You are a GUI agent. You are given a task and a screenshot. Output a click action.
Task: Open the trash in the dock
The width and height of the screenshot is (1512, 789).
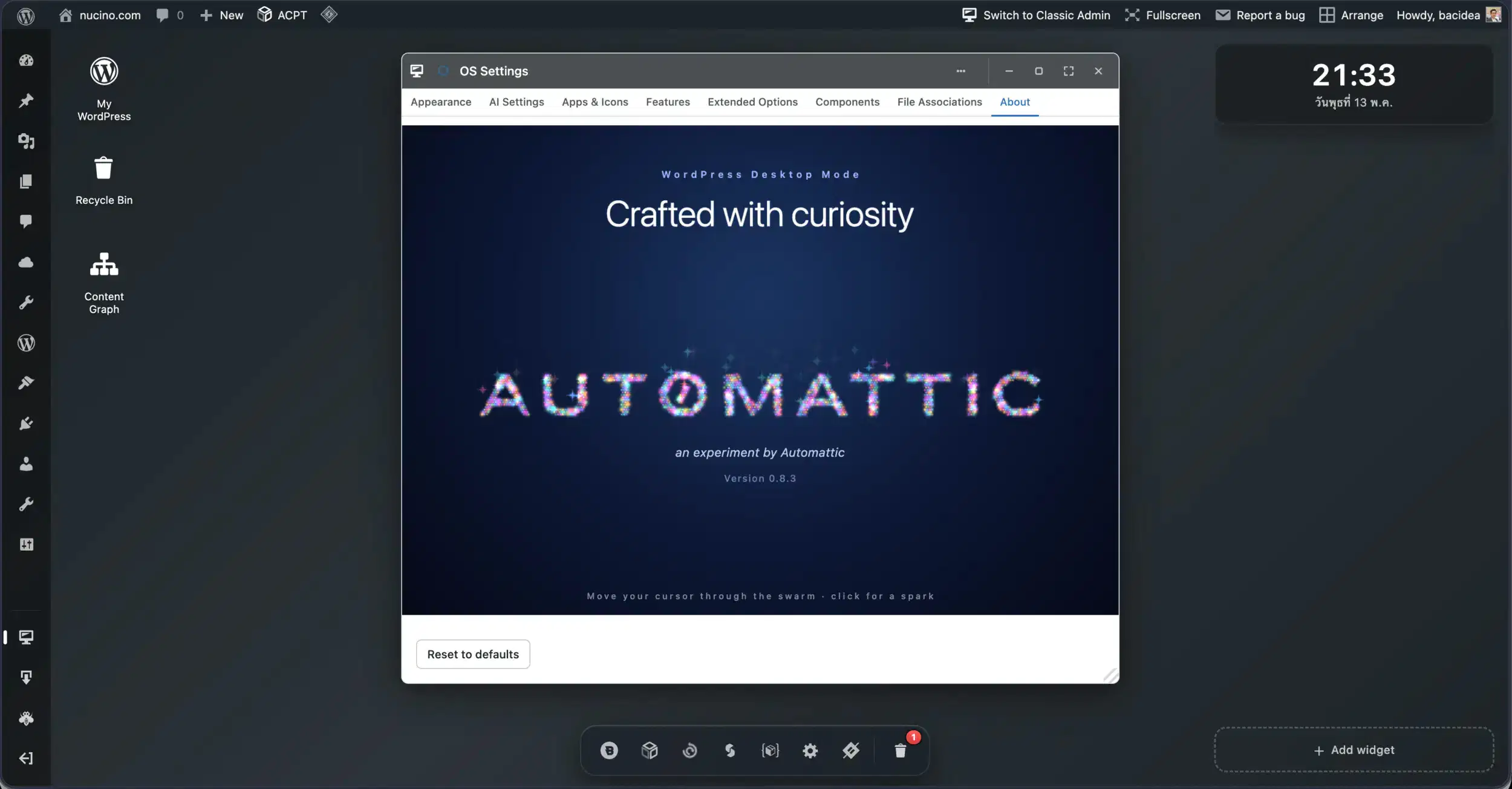click(901, 750)
